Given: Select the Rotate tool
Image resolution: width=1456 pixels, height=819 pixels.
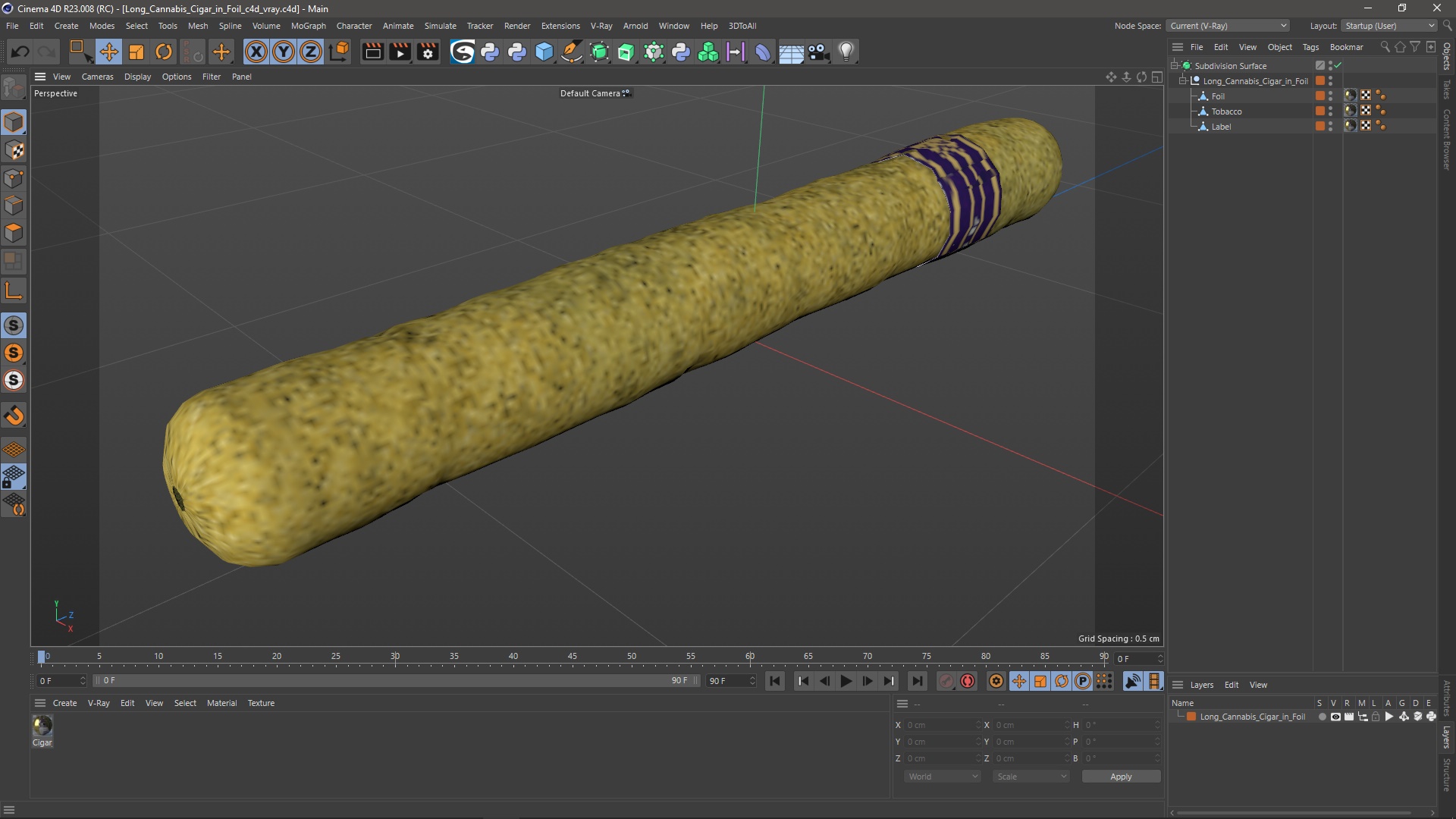Looking at the screenshot, I should tap(164, 52).
